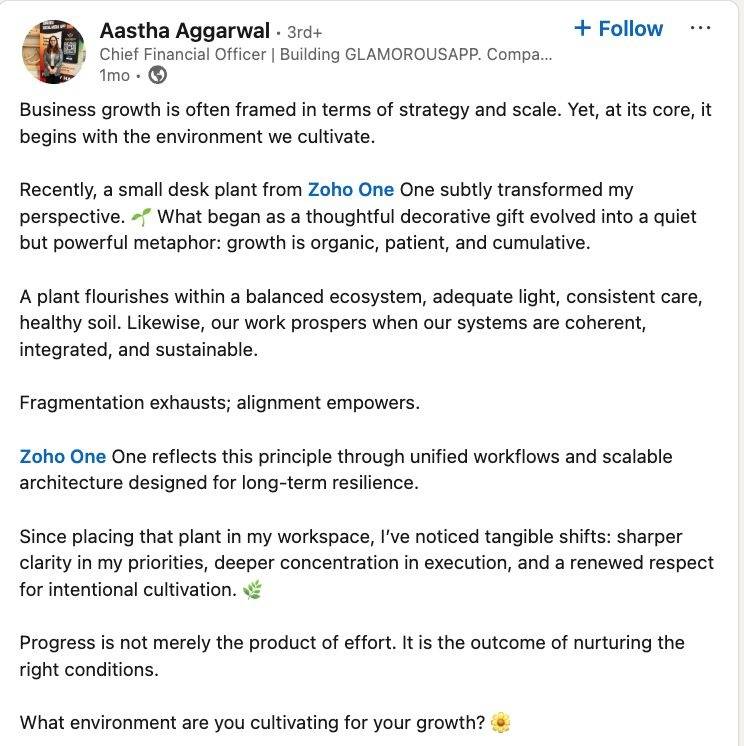Click the herb leaf emoji after "cultivation."
The width and height of the screenshot is (744, 746).
pyautogui.click(x=252, y=590)
